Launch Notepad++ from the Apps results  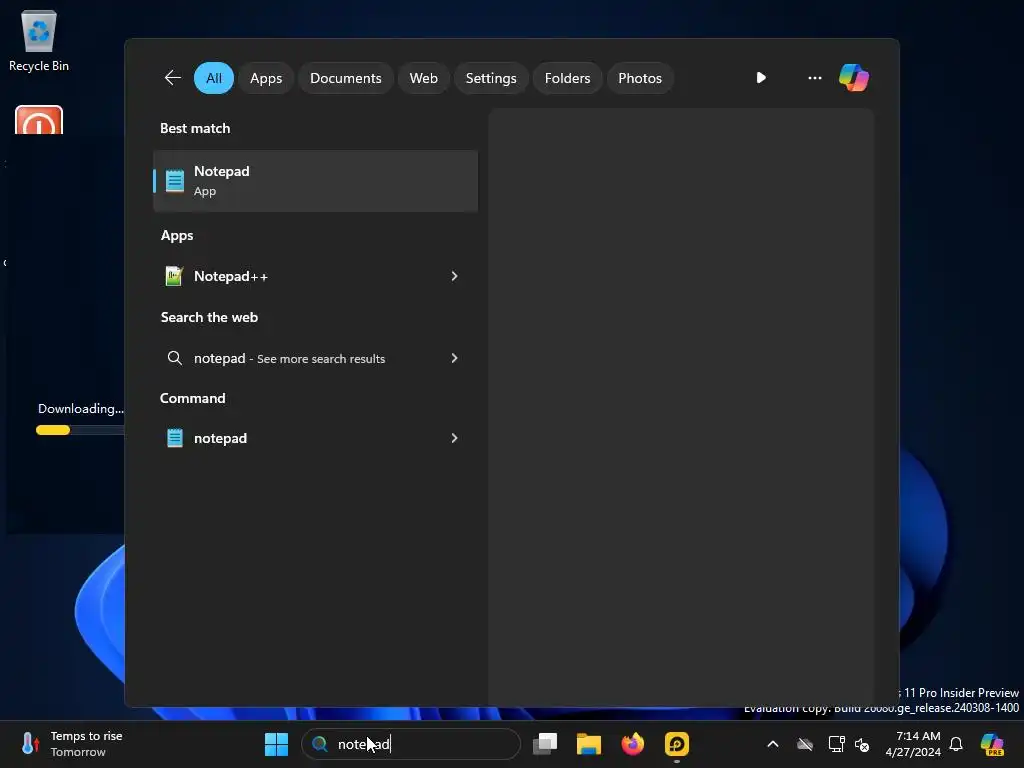(x=315, y=276)
